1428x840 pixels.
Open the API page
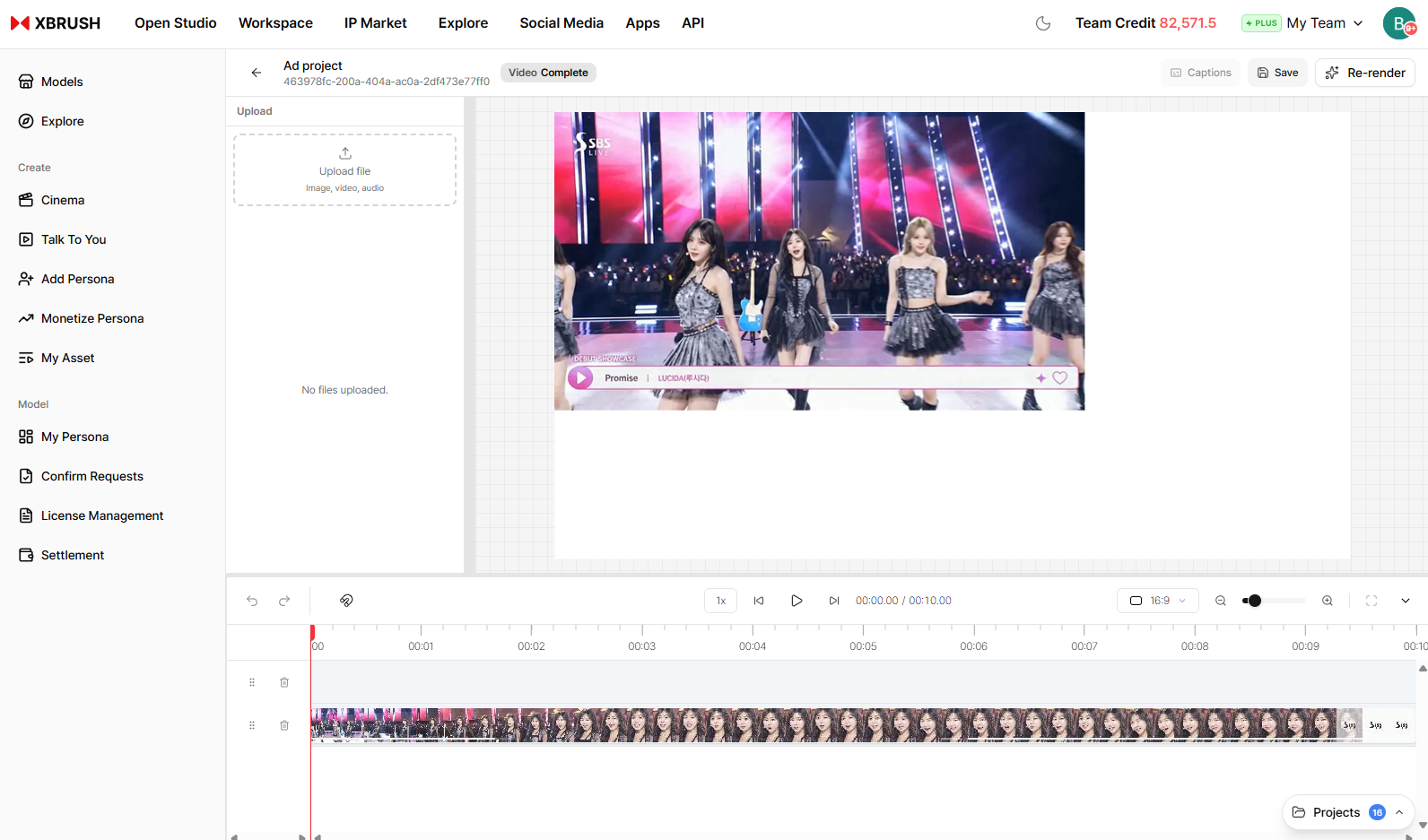point(692,23)
